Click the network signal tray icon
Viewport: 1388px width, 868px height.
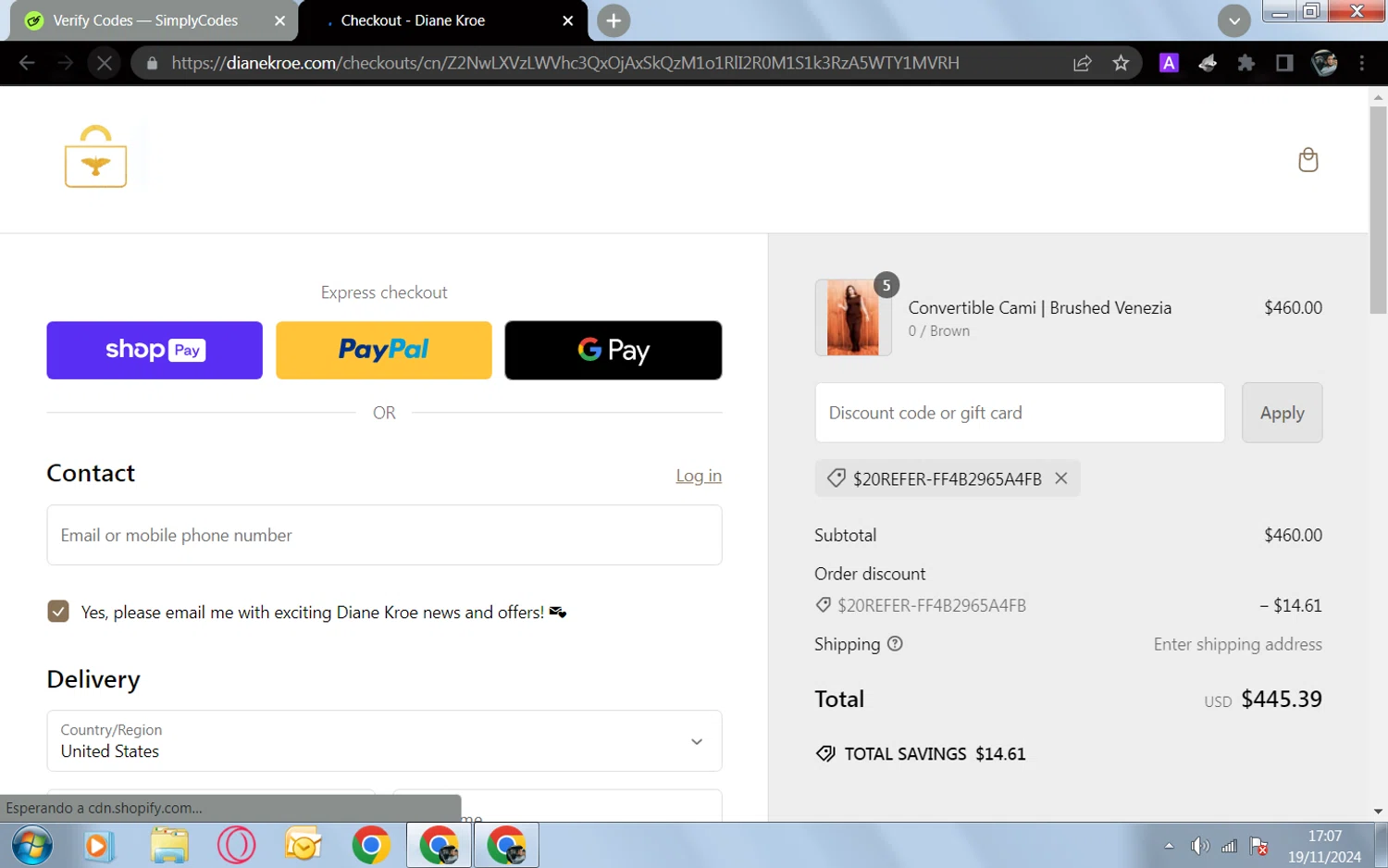(1229, 846)
